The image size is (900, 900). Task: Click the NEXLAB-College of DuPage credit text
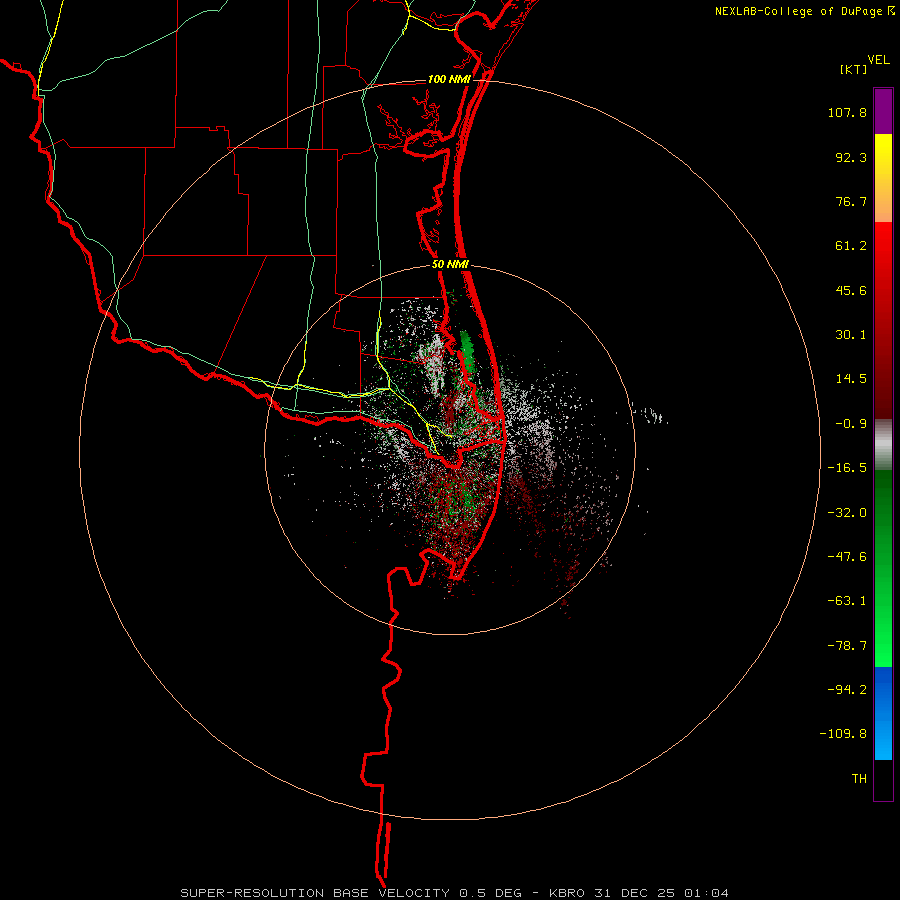tap(799, 11)
